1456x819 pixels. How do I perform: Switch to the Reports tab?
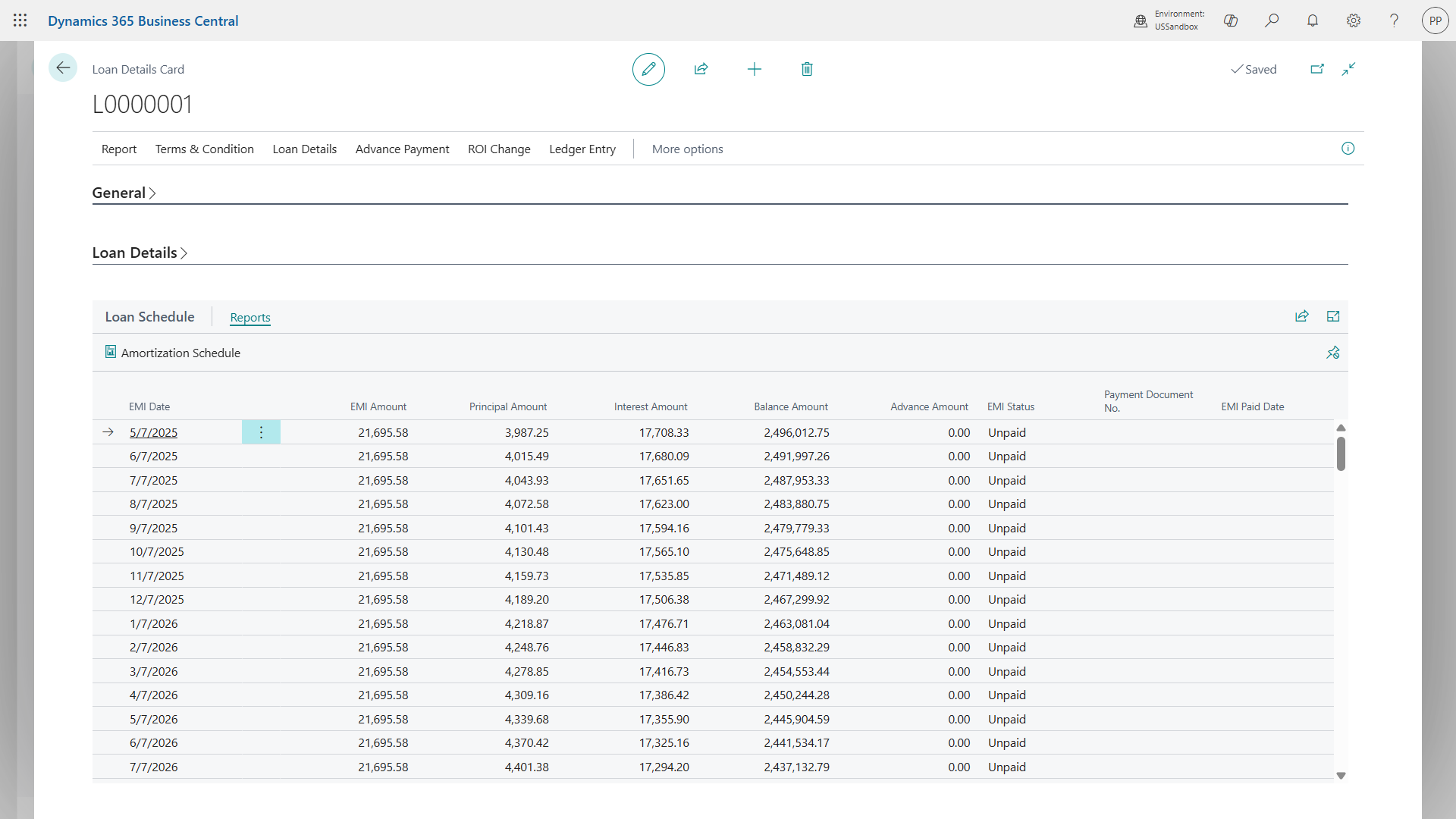(250, 317)
